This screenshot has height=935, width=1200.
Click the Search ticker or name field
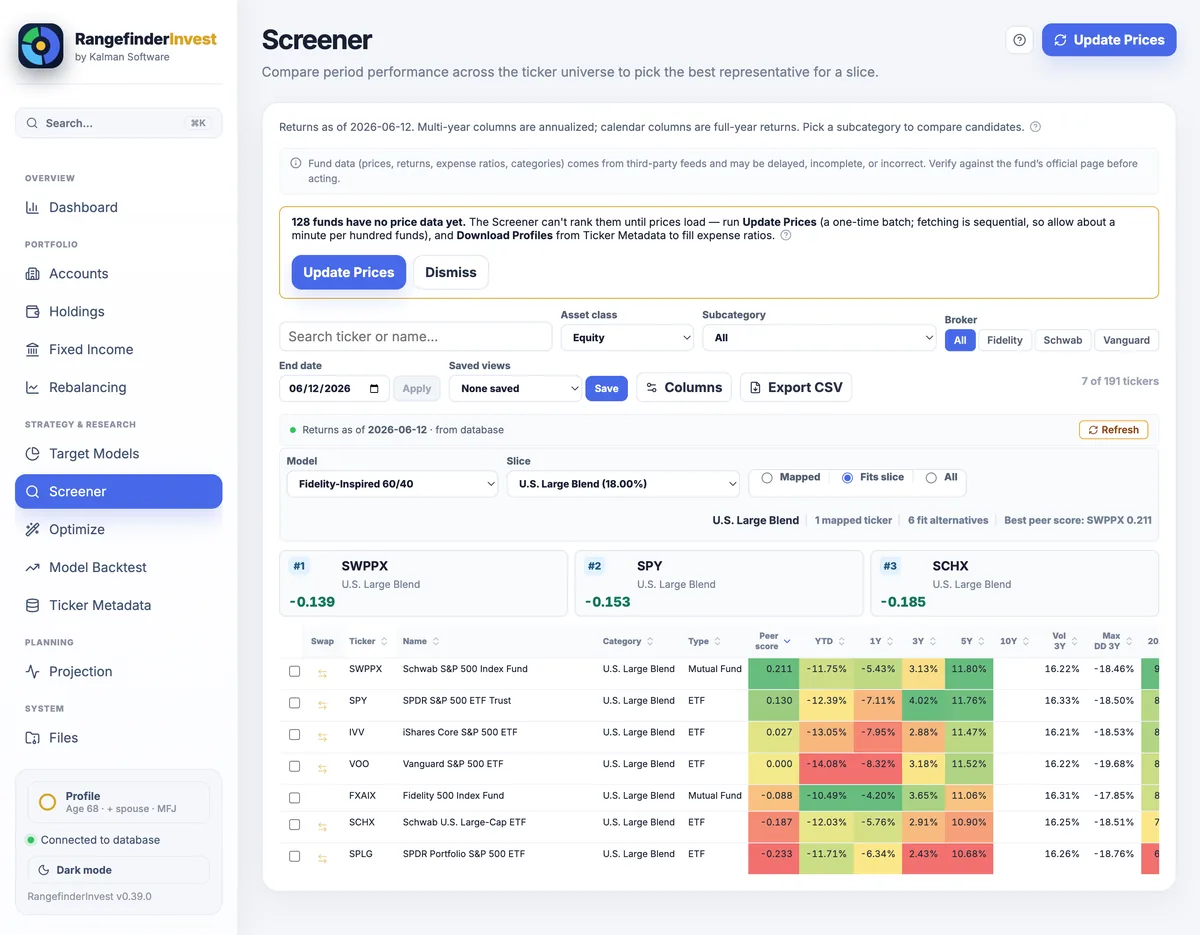(x=415, y=336)
